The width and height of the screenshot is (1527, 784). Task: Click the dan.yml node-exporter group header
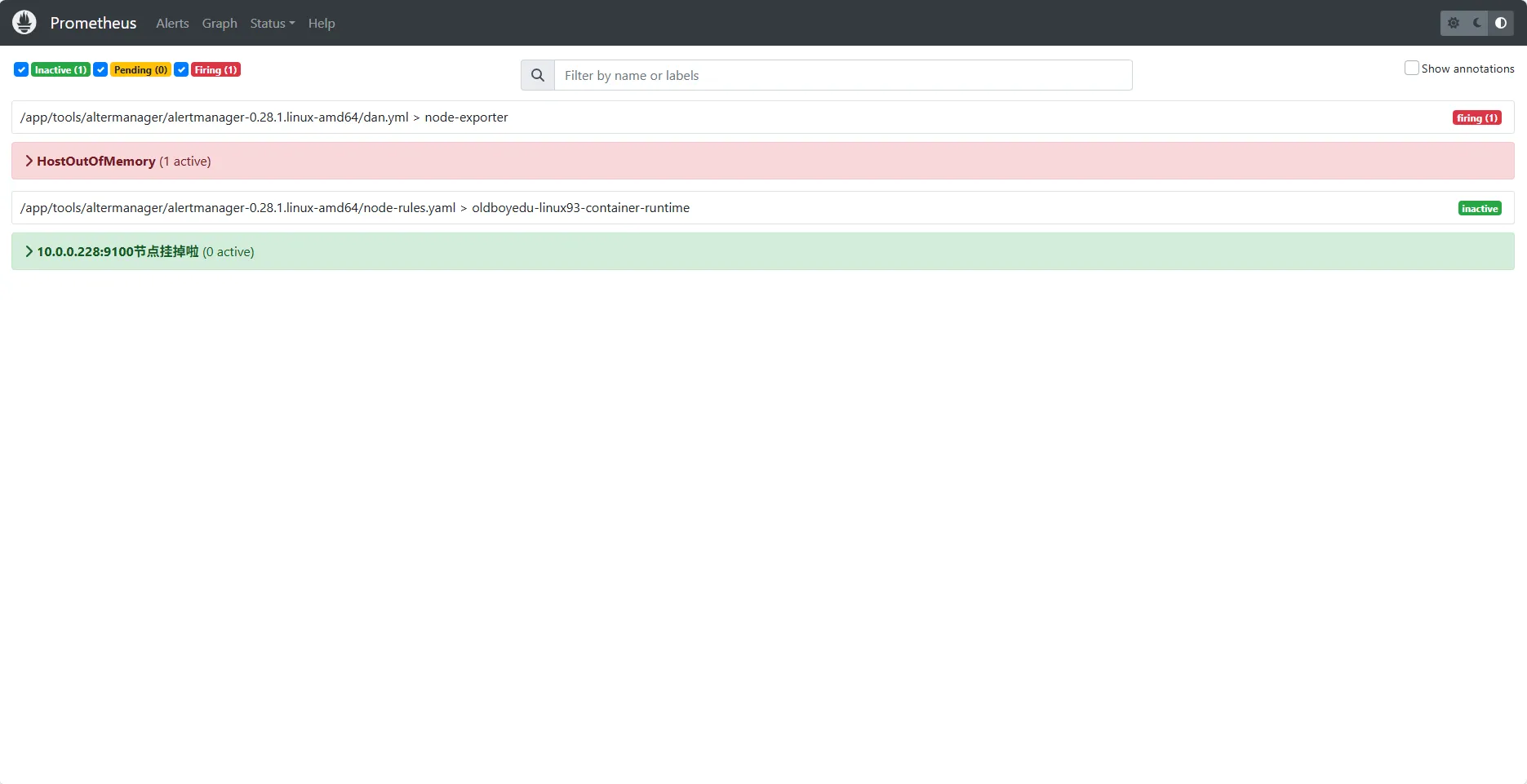(x=263, y=117)
